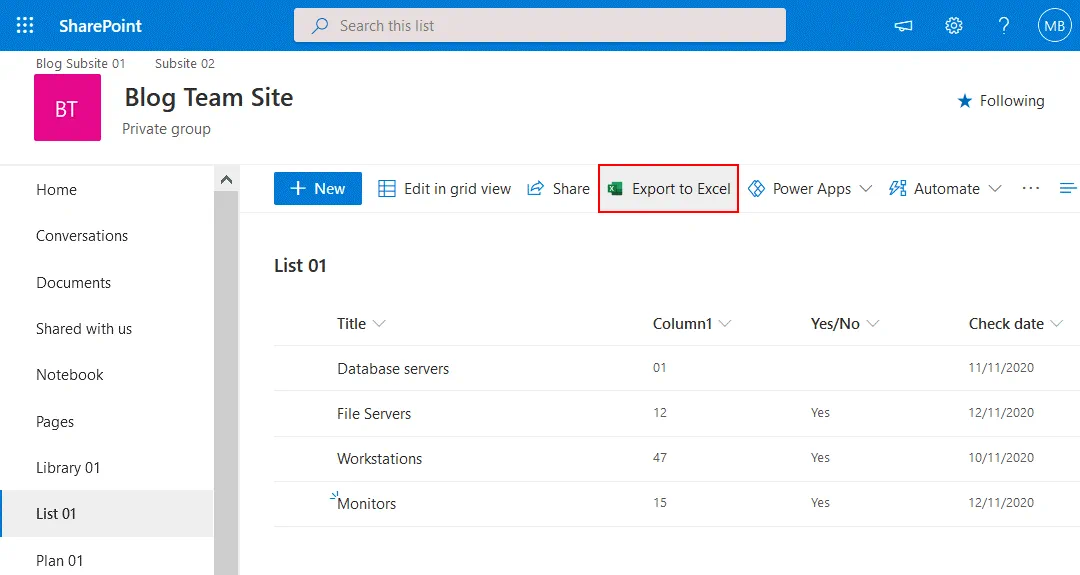Toggle the Following star
1080x575 pixels.
[1000, 101]
